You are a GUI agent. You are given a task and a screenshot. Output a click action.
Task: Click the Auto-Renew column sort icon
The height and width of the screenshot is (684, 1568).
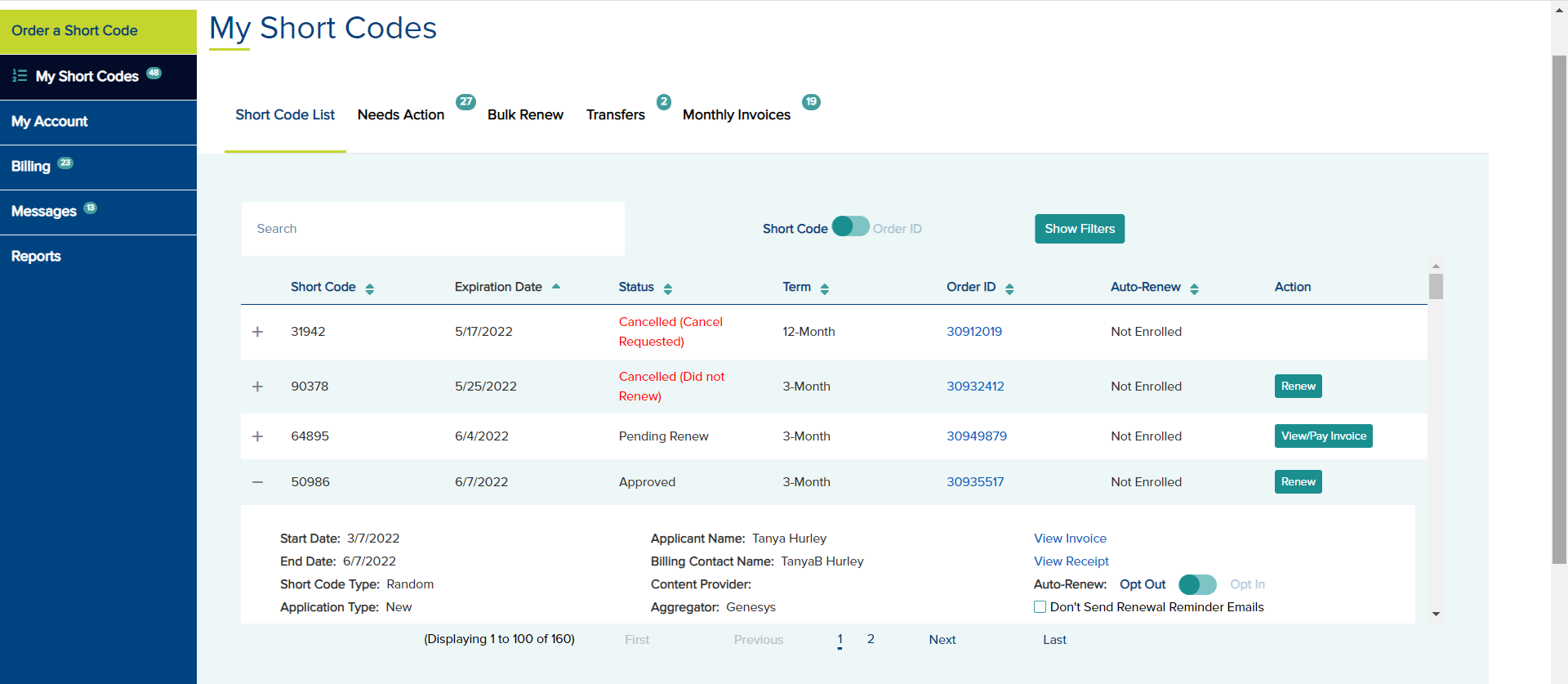1194,288
